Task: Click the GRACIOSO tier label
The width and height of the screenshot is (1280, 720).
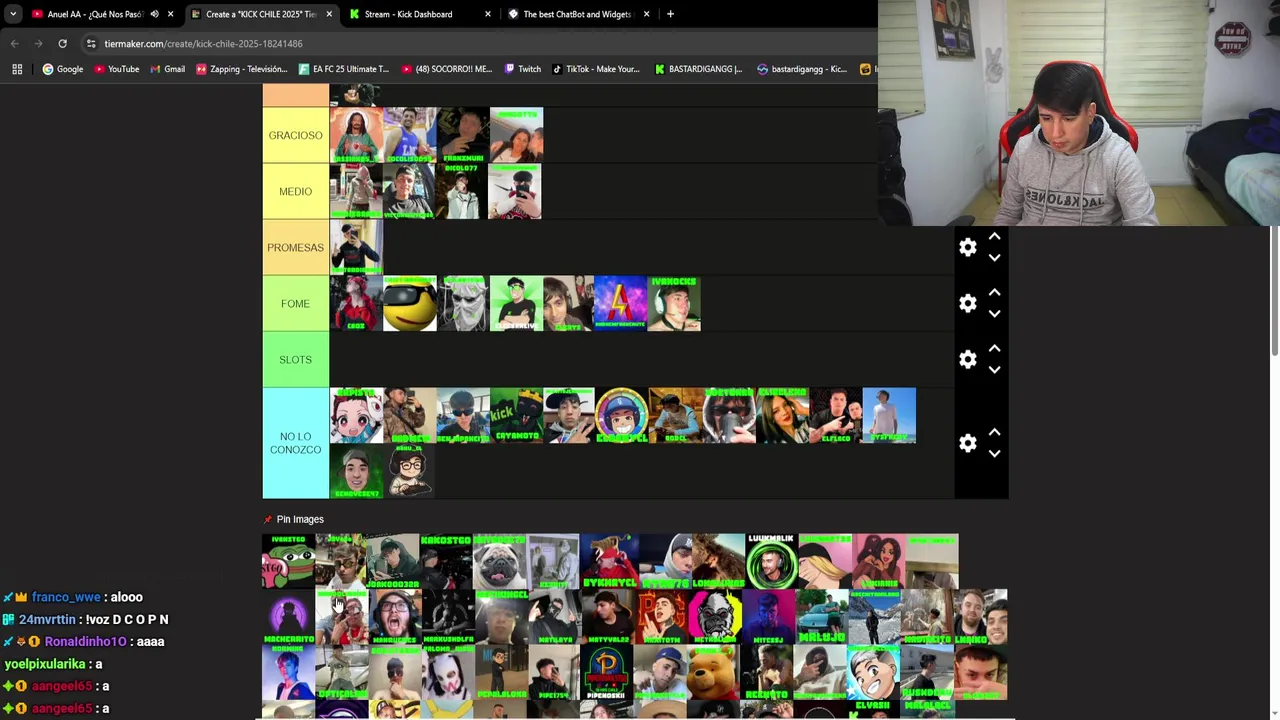Action: tap(295, 135)
